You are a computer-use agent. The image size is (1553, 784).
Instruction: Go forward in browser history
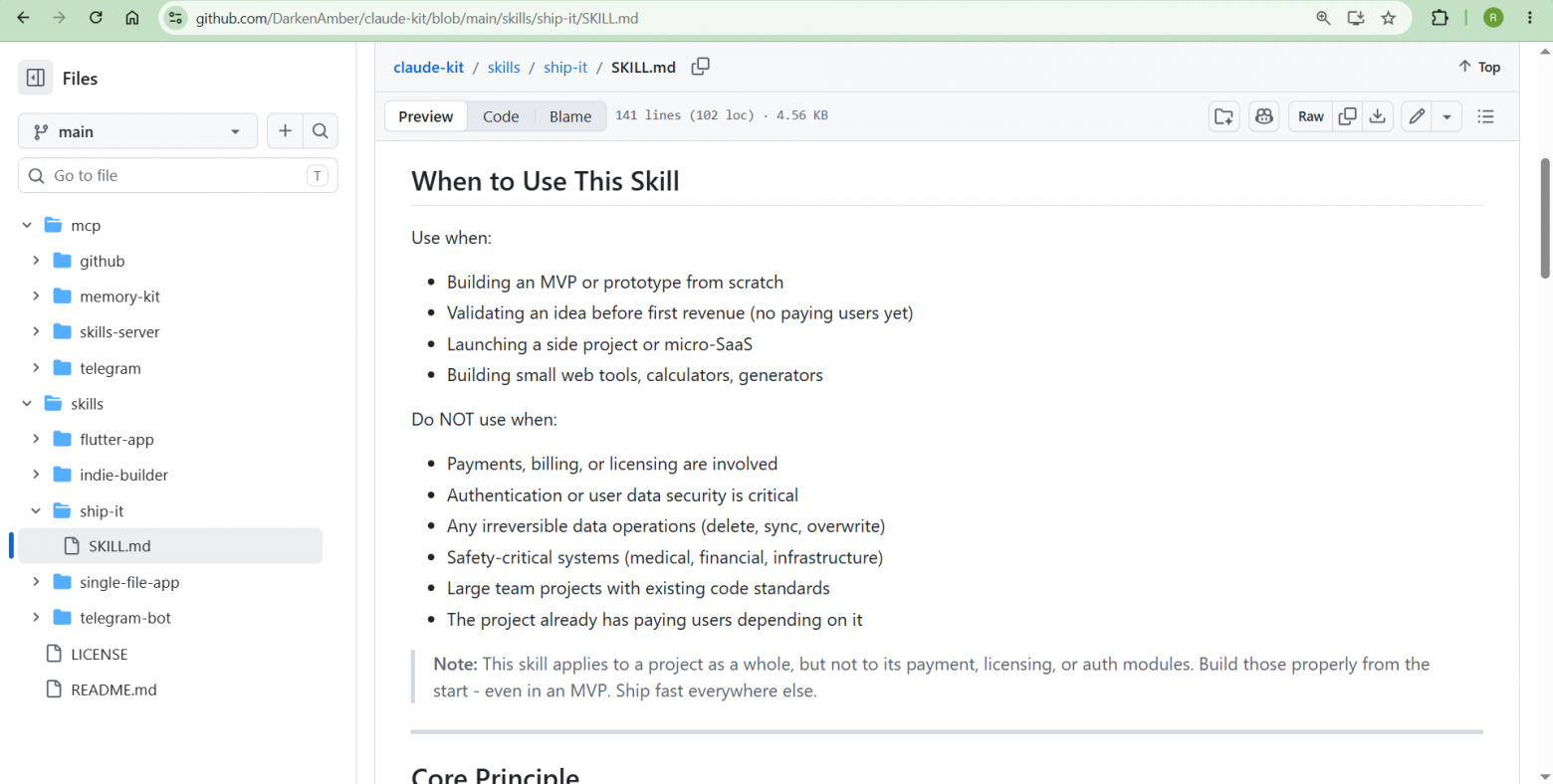[60, 18]
